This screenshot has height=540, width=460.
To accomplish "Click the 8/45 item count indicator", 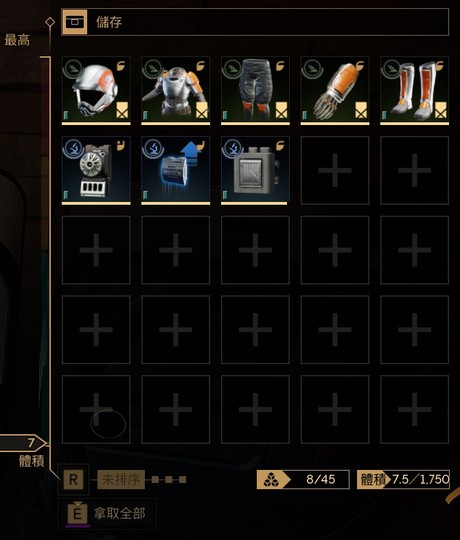I will (x=303, y=479).
